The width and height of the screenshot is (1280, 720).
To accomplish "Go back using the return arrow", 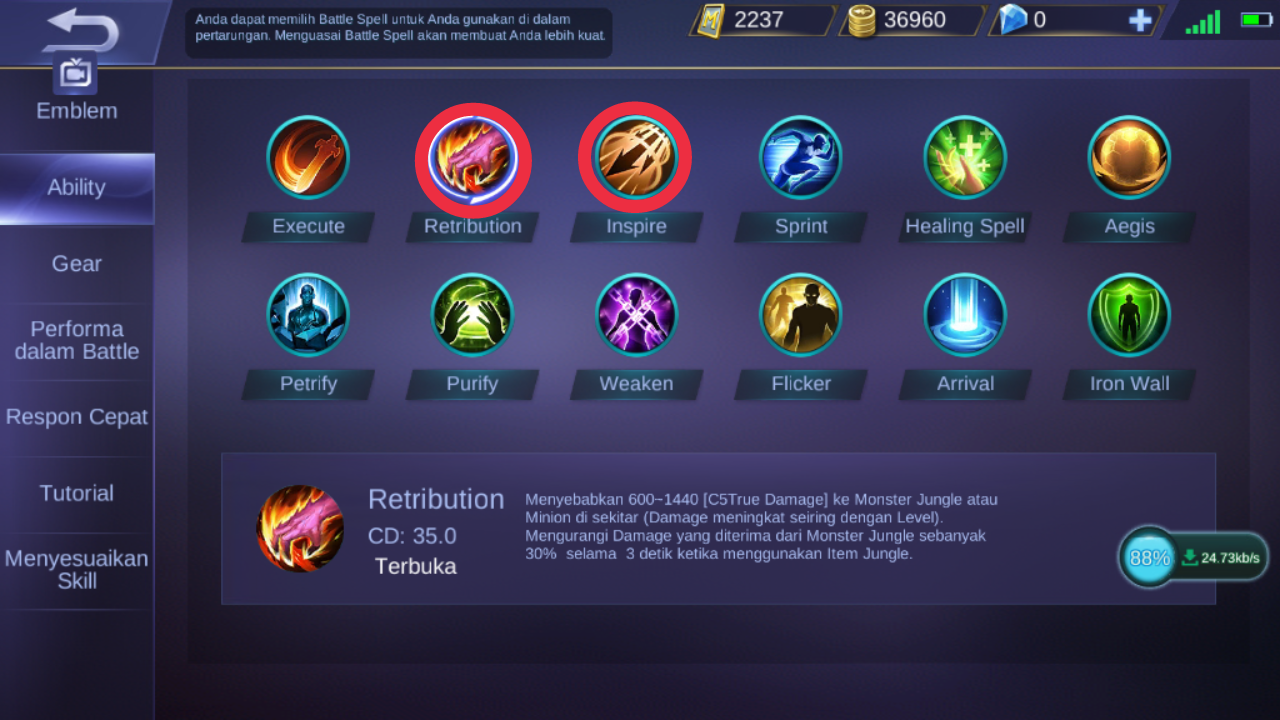I will click(x=82, y=28).
